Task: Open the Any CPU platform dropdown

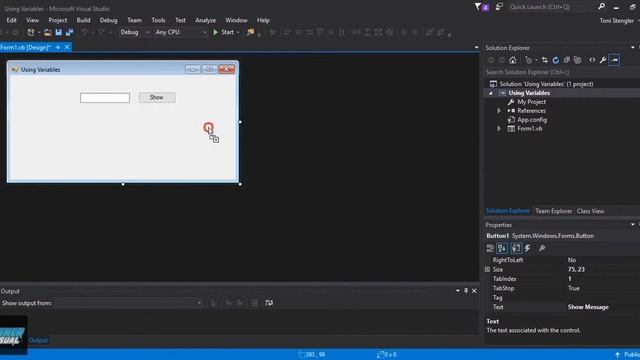Action: [x=181, y=32]
